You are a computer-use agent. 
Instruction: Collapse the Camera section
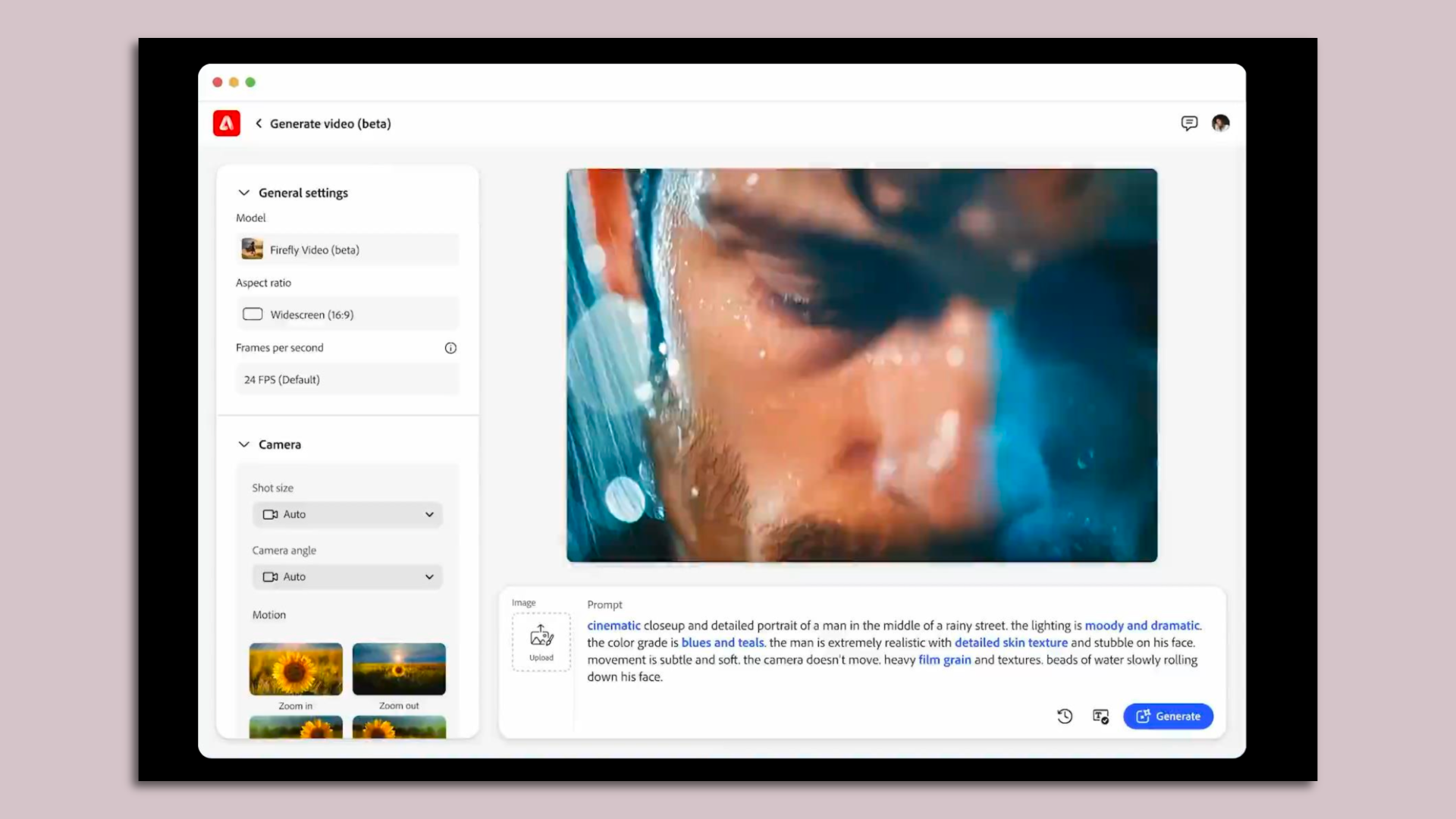[x=243, y=444]
